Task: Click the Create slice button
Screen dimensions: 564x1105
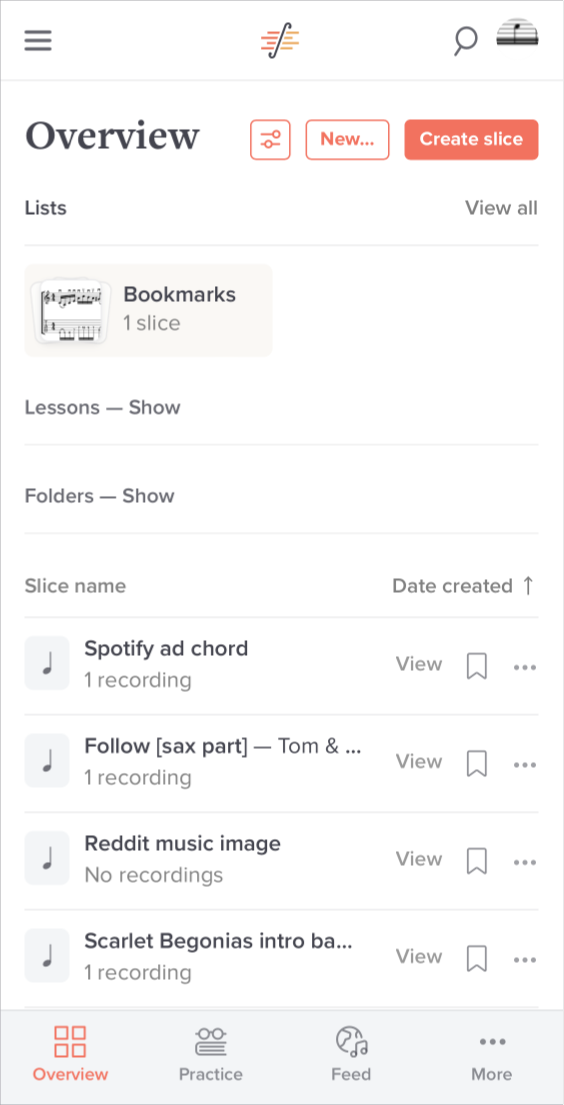Action: 472,140
